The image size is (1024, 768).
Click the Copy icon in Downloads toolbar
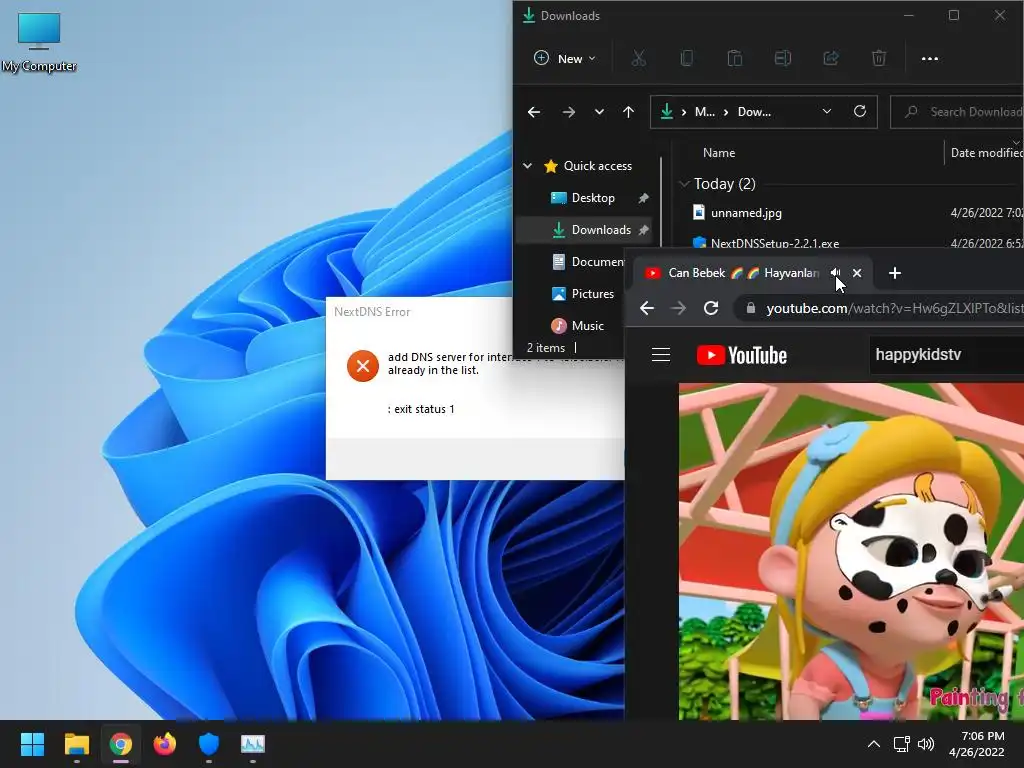[686, 59]
